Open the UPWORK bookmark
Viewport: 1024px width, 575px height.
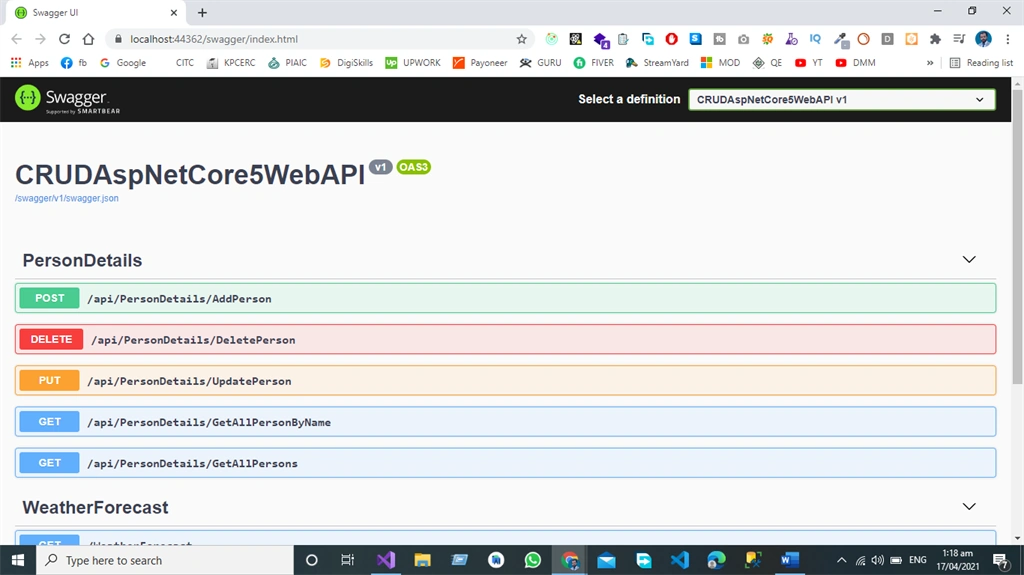(413, 63)
